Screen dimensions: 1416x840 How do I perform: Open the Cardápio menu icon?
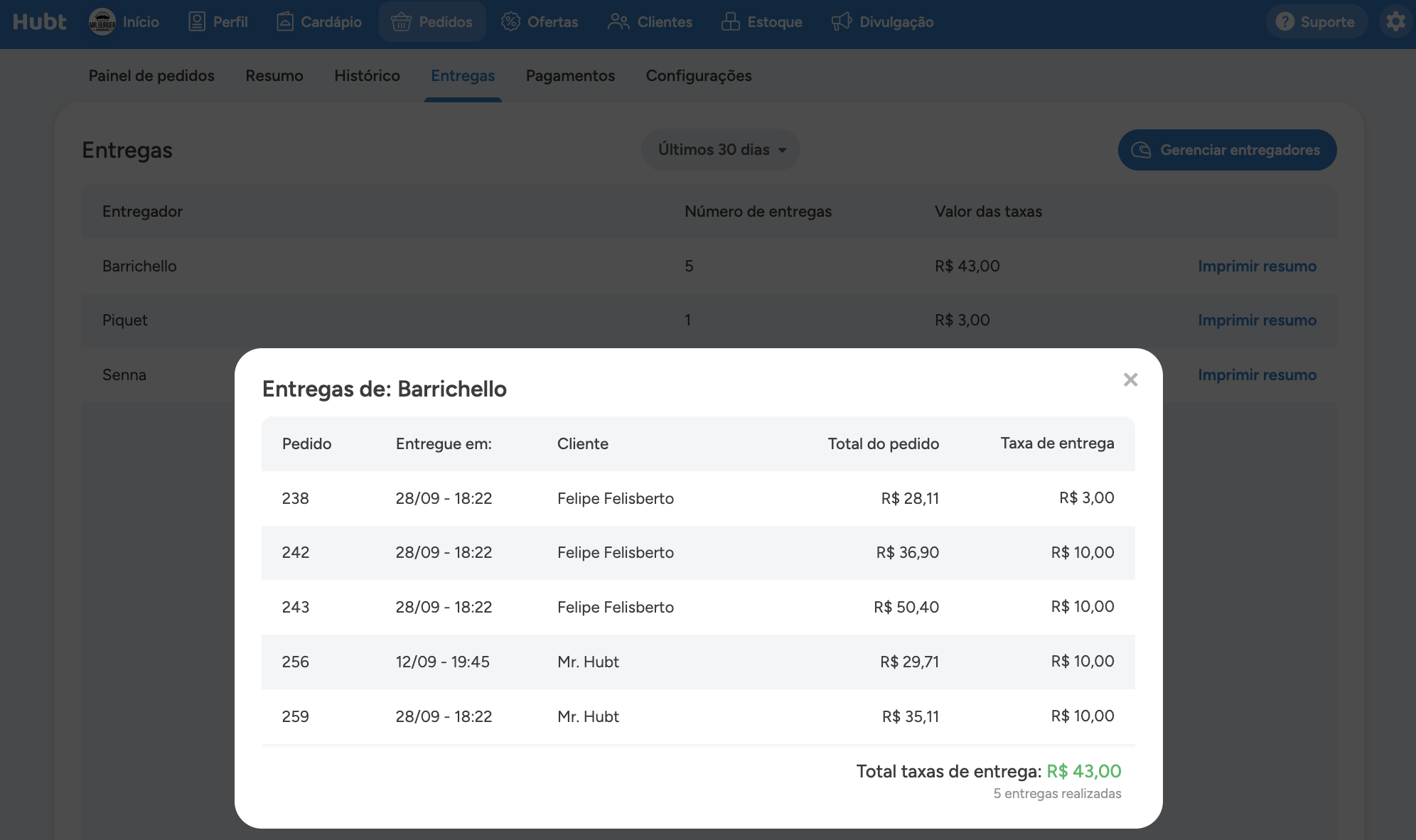[x=284, y=22]
